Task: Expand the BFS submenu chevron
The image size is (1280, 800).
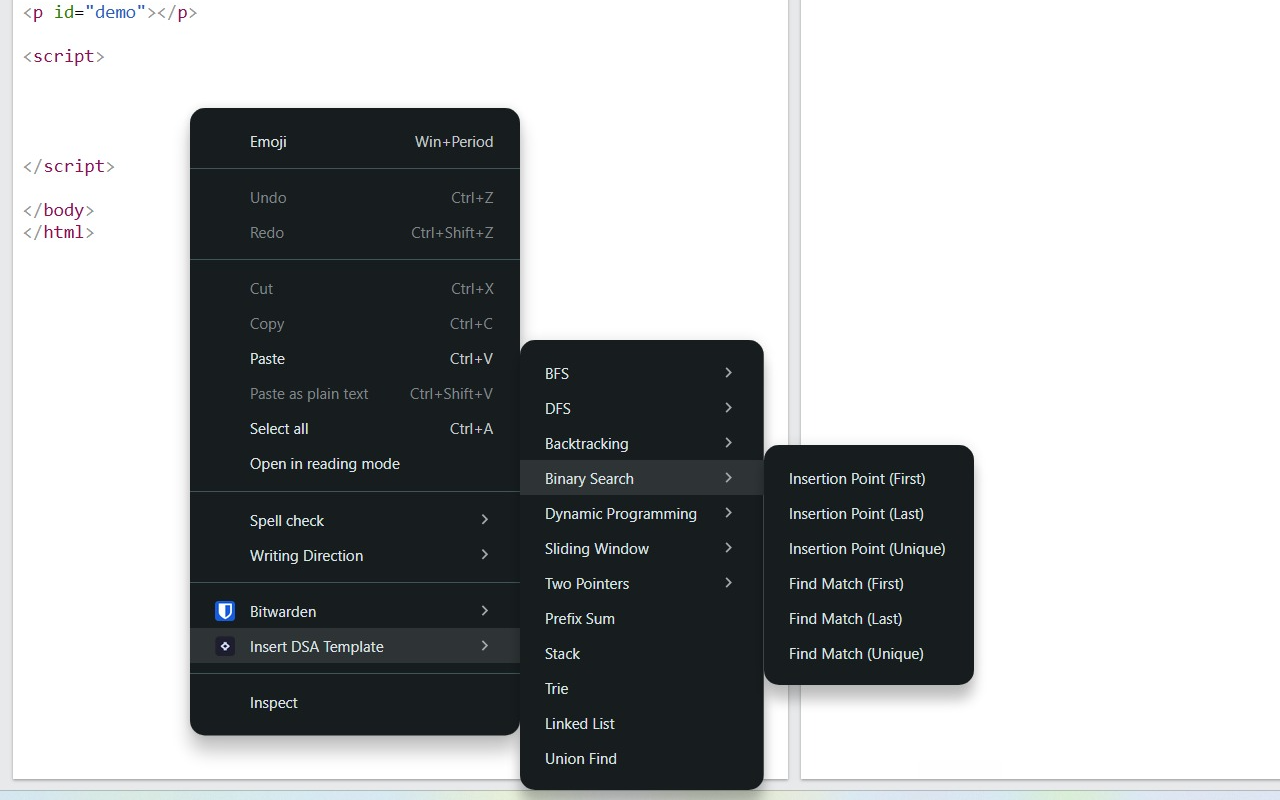Action: (729, 373)
